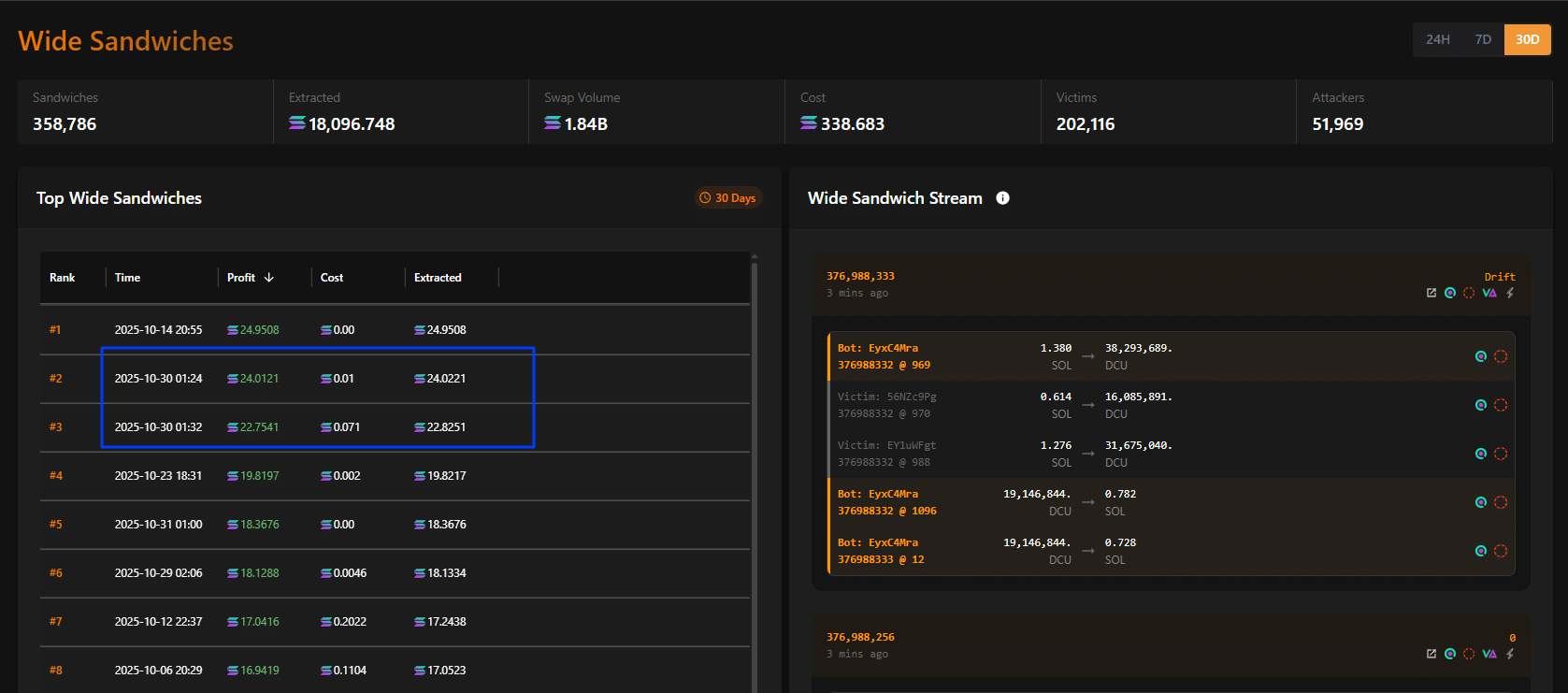This screenshot has width=1568, height=693.
Task: Open external link icon for slot 376,988,333
Action: pyautogui.click(x=1431, y=293)
